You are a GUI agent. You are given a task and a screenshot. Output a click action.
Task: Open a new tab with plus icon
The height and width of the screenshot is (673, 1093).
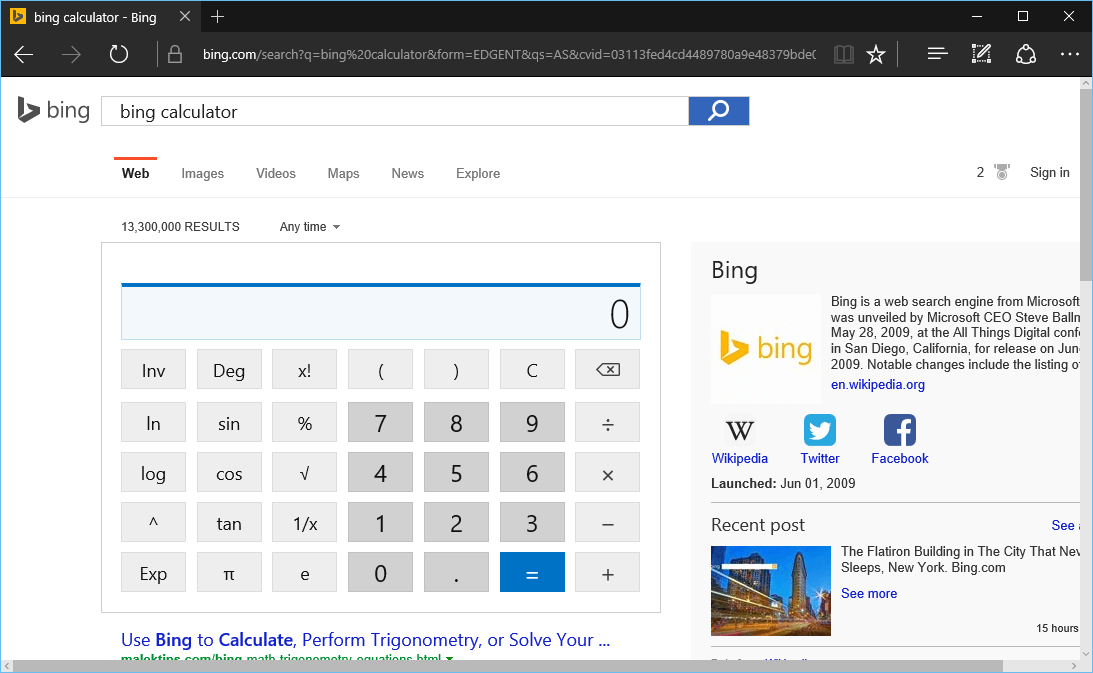pyautogui.click(x=217, y=17)
